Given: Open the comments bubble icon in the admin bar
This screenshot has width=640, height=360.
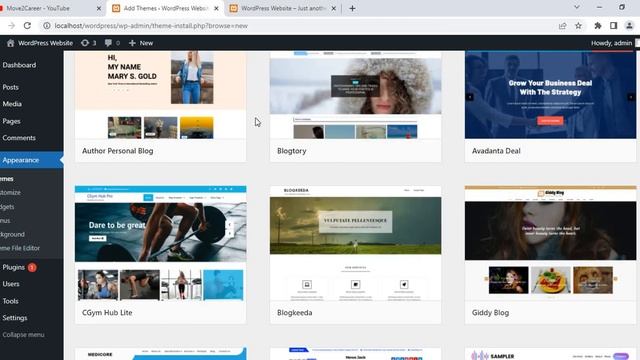Looking at the screenshot, I should pyautogui.click(x=112, y=43).
